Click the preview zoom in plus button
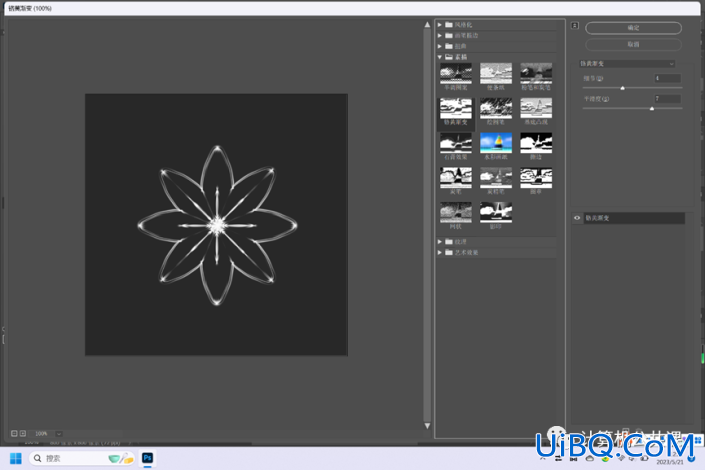Image resolution: width=705 pixels, height=470 pixels. coord(22,434)
